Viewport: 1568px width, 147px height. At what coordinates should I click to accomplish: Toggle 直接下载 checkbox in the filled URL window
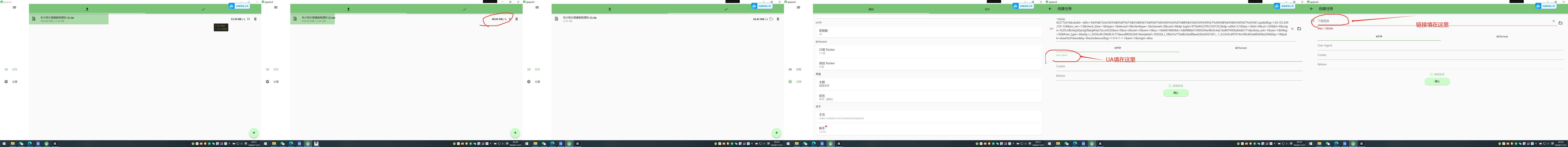click(x=1170, y=86)
